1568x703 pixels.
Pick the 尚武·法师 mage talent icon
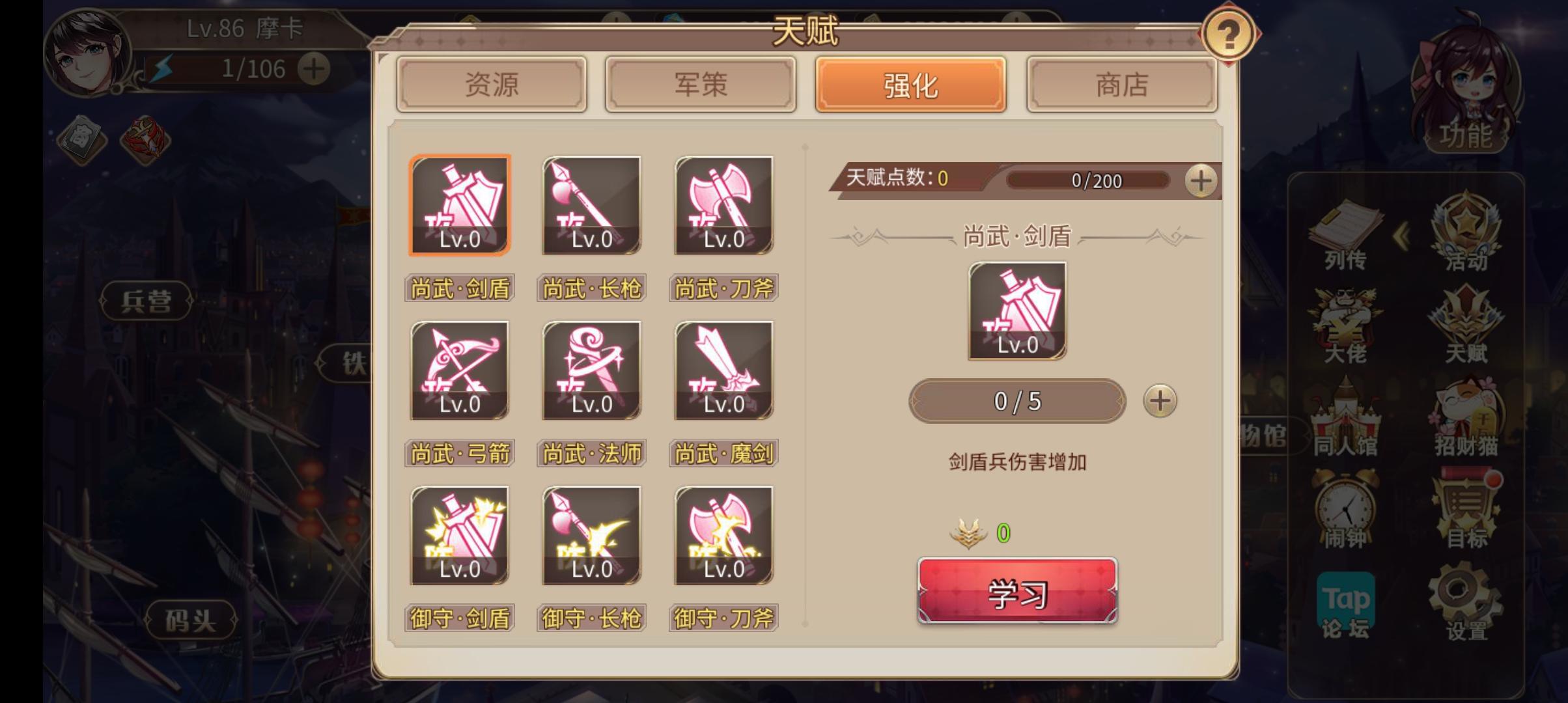click(591, 370)
